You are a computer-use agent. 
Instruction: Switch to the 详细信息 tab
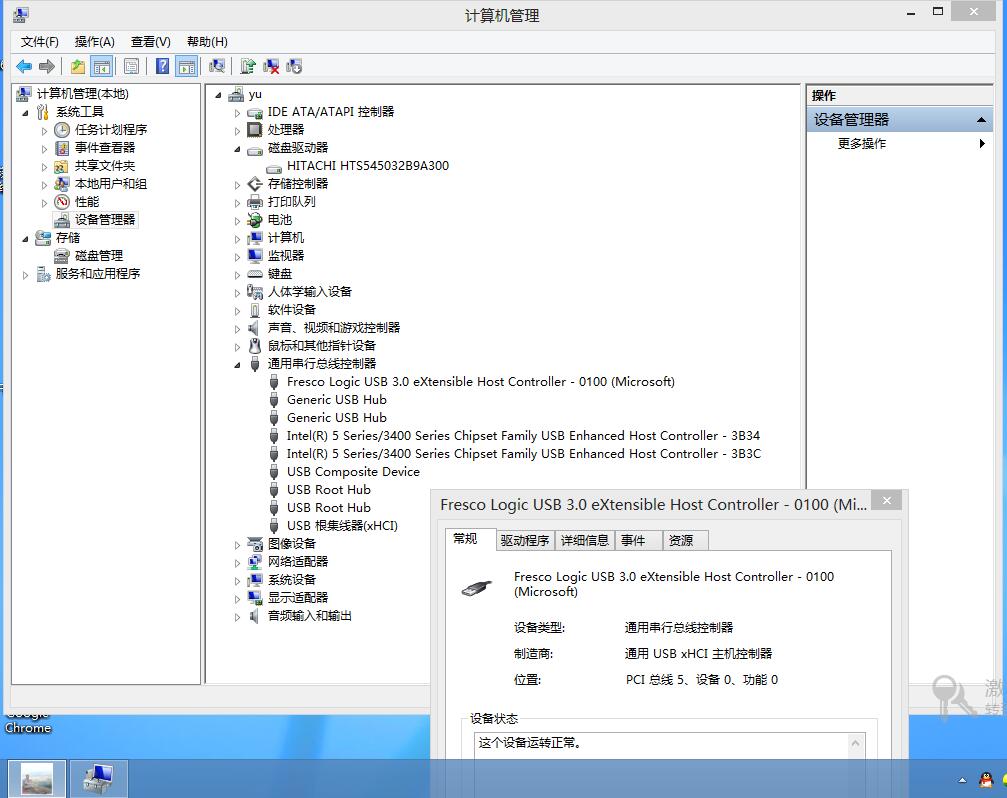pyautogui.click(x=584, y=541)
